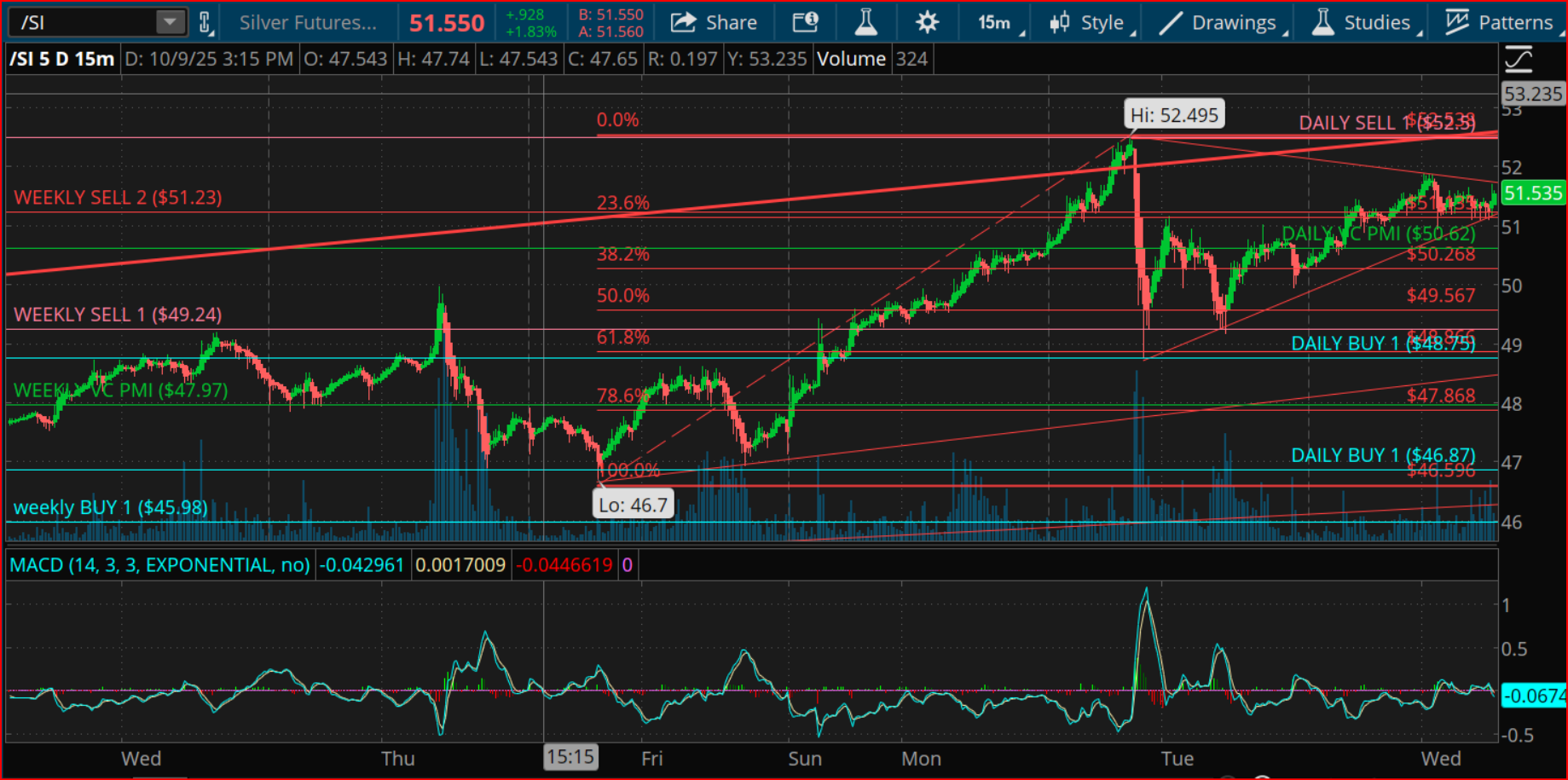Screen dimensions: 1568x780
Task: Select the Hi: 52.495 price bubble
Action: pos(1174,115)
